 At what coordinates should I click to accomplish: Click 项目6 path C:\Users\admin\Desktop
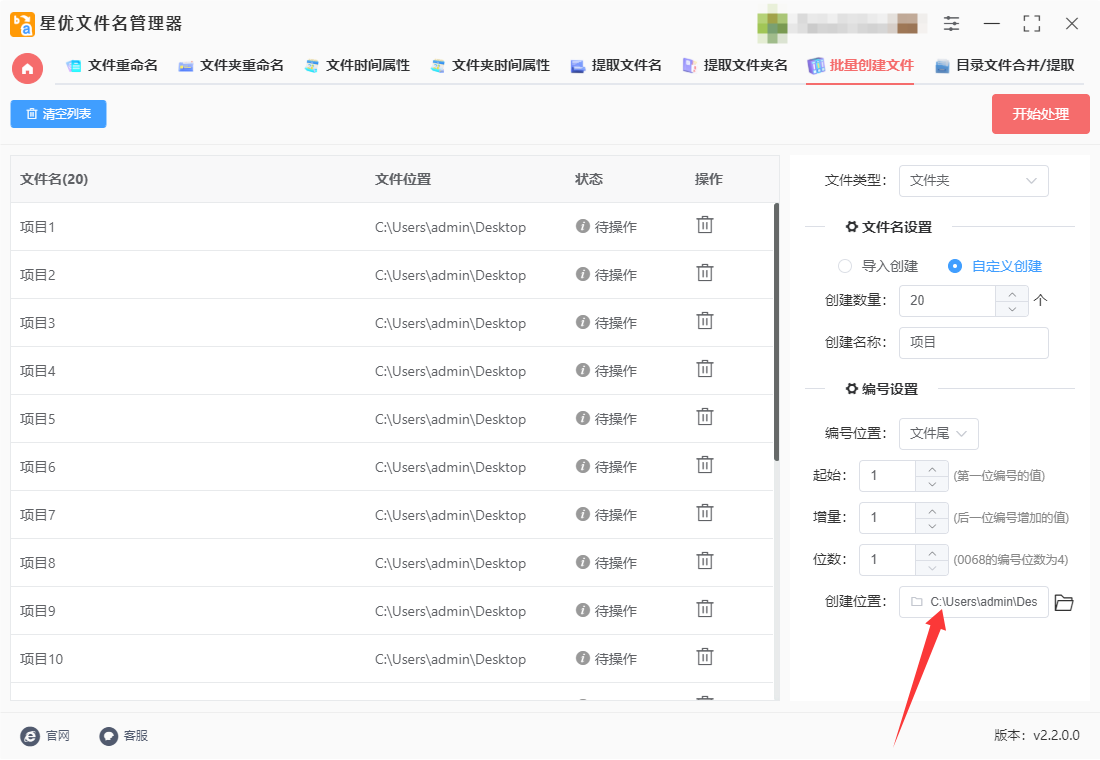pos(450,467)
